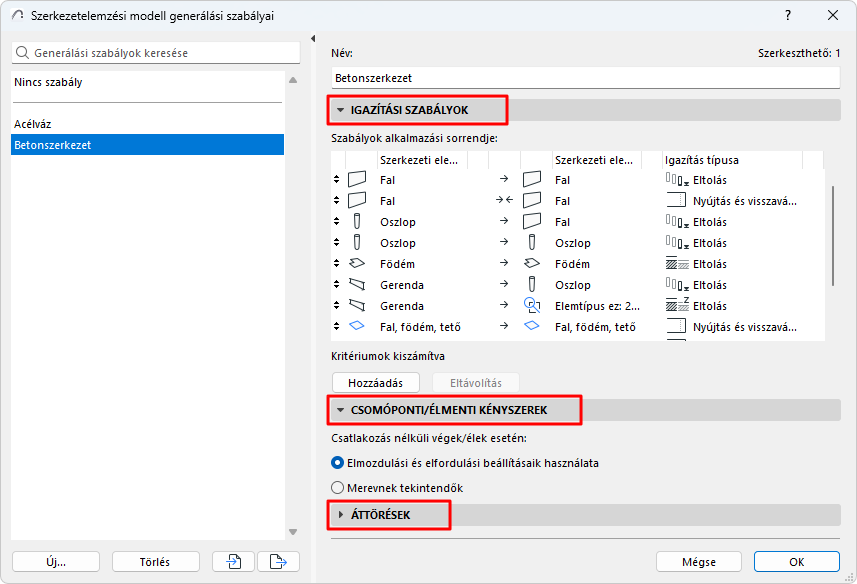Screen dimensions: 857x584
Task: Click the element type criteria magnifier icon
Action: (532, 306)
